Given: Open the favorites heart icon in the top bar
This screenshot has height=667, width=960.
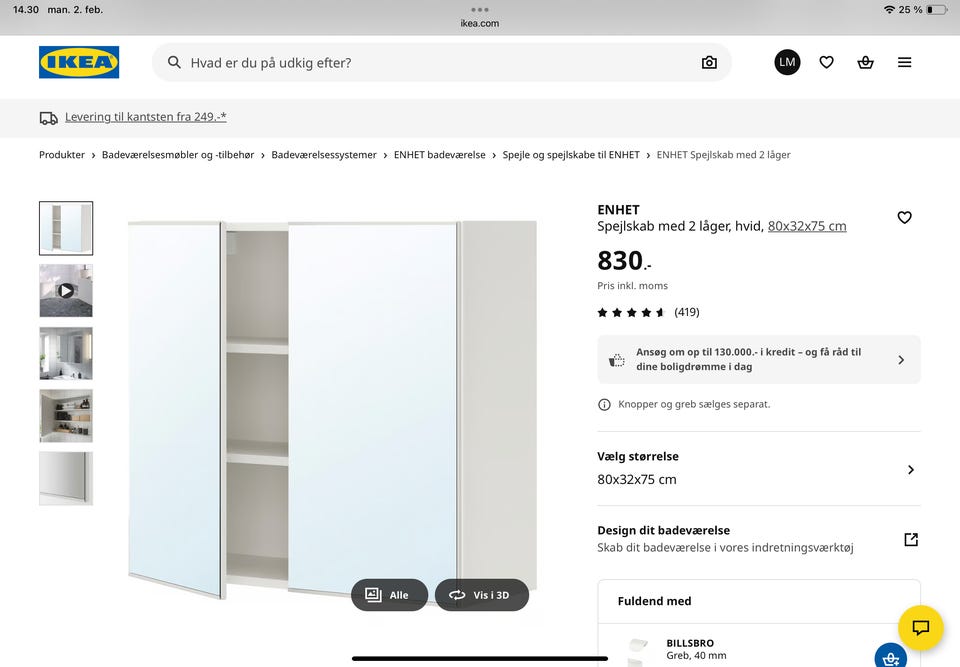Looking at the screenshot, I should 826,62.
